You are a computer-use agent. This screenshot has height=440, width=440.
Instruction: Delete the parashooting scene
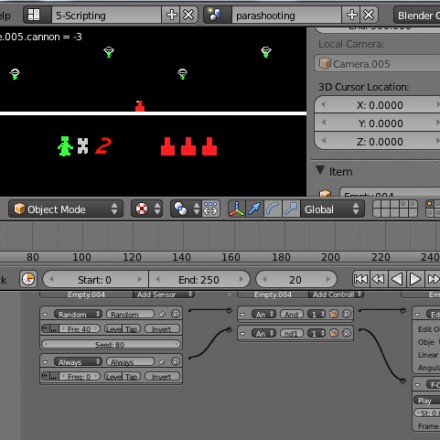[369, 15]
